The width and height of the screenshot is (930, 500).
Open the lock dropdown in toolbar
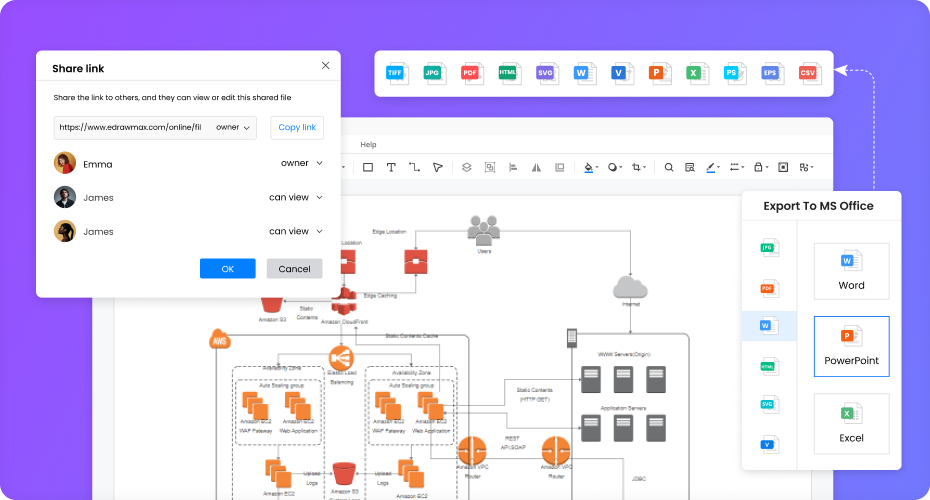(761, 167)
